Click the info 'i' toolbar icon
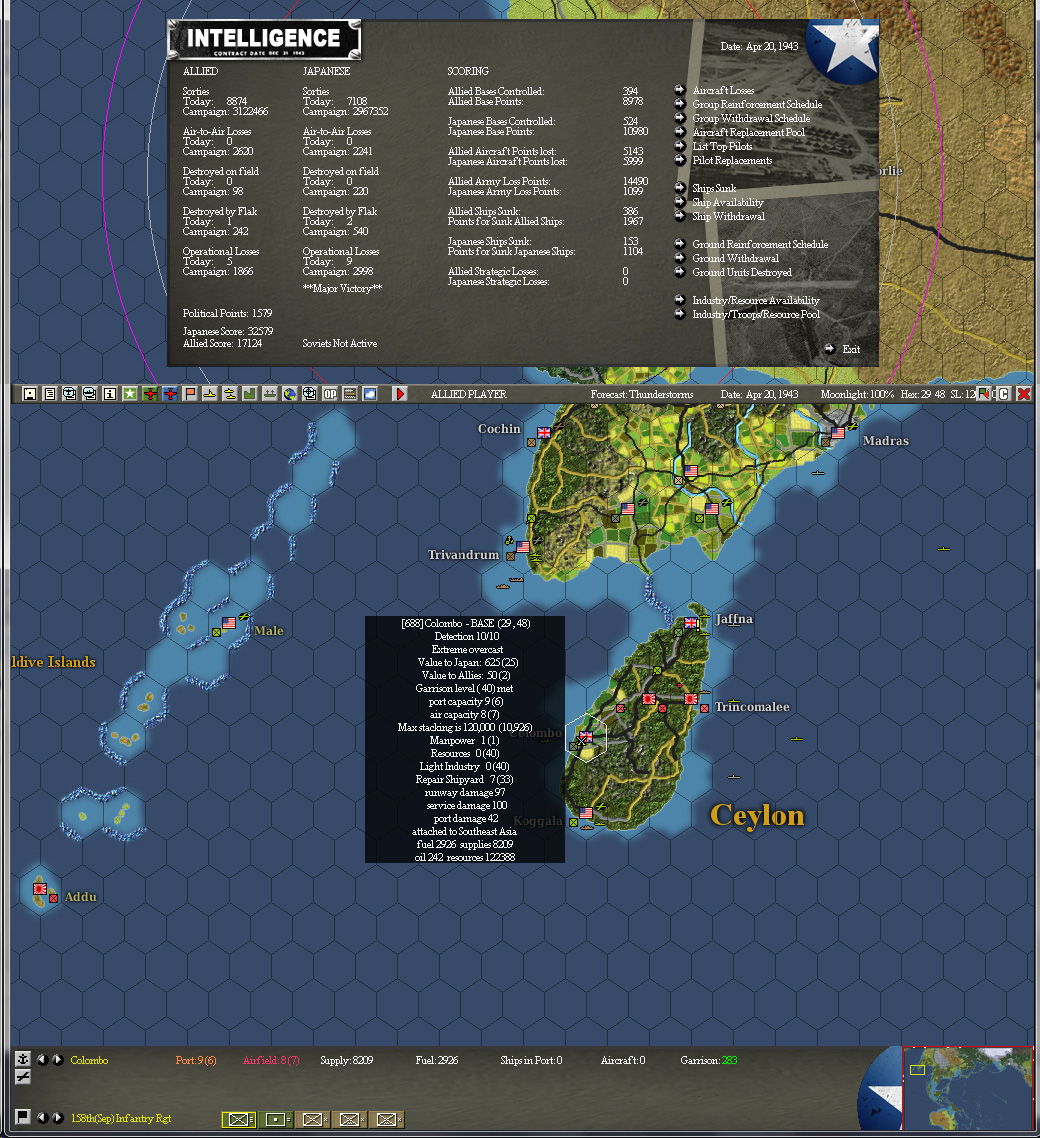The width and height of the screenshot is (1040, 1138). point(110,394)
